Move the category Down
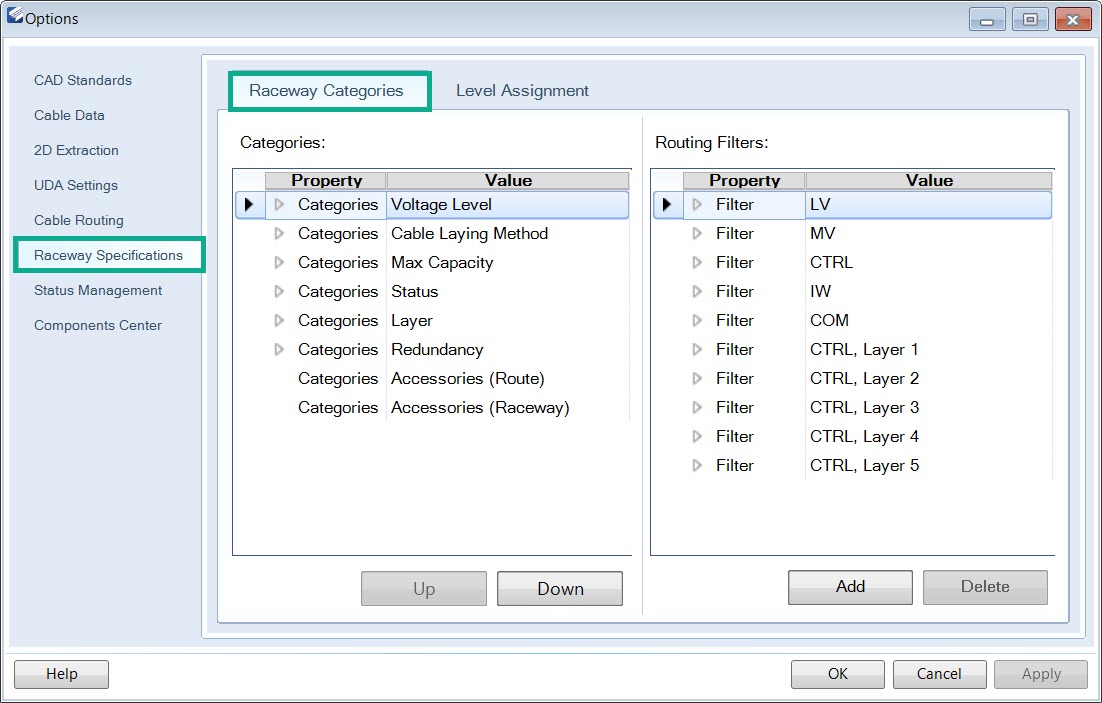Screen dimensions: 1102x703 (560, 588)
